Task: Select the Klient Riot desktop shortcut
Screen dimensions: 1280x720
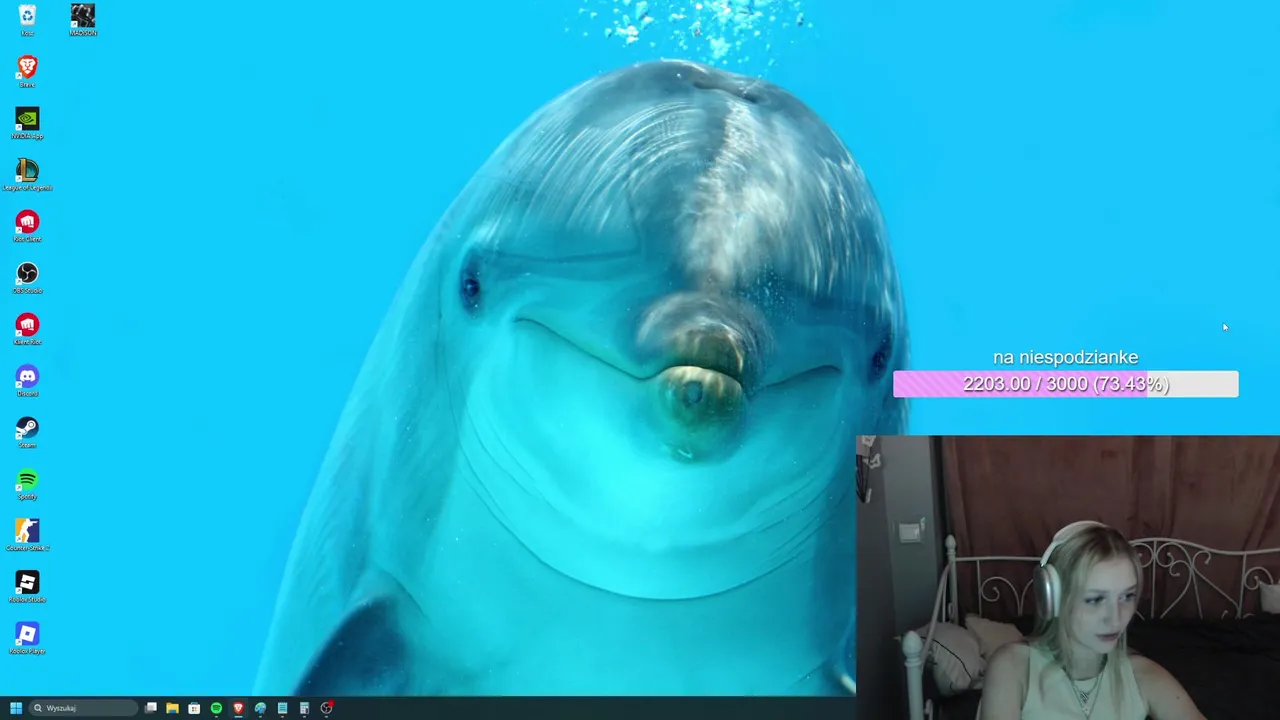Action: pos(27,329)
